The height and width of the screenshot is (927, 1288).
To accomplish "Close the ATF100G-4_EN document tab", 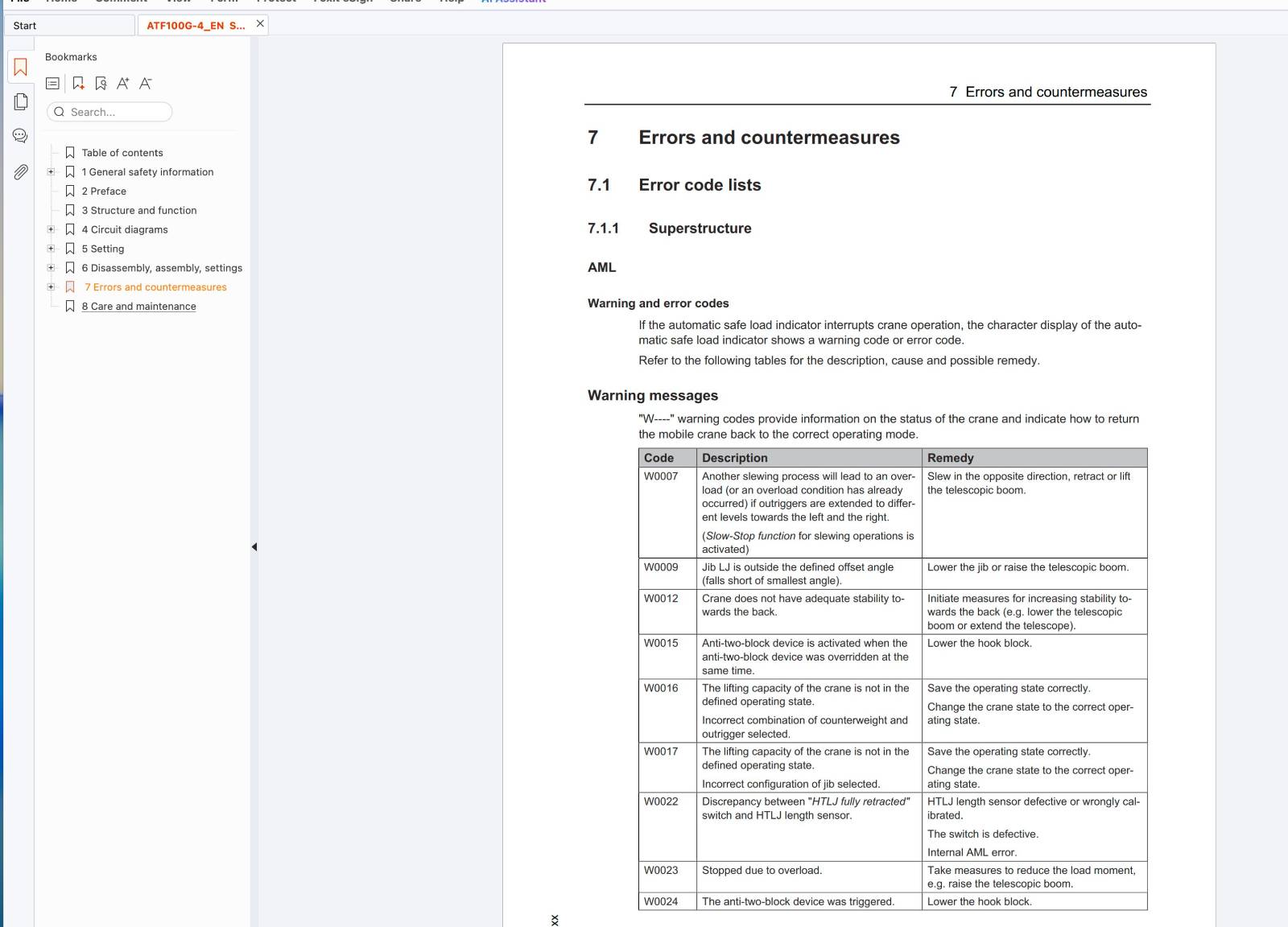I will point(260,24).
